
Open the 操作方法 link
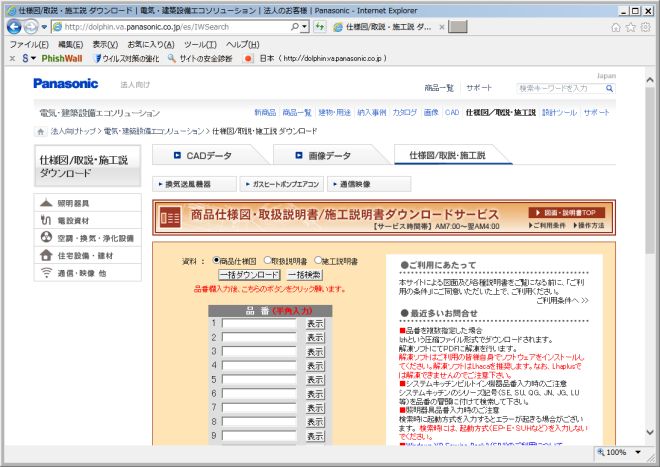589,226
